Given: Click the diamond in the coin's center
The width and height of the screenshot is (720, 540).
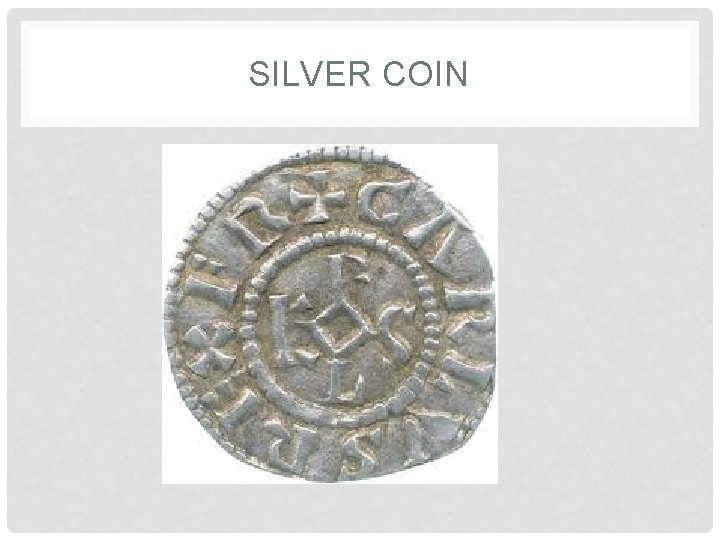Looking at the screenshot, I should click(337, 327).
